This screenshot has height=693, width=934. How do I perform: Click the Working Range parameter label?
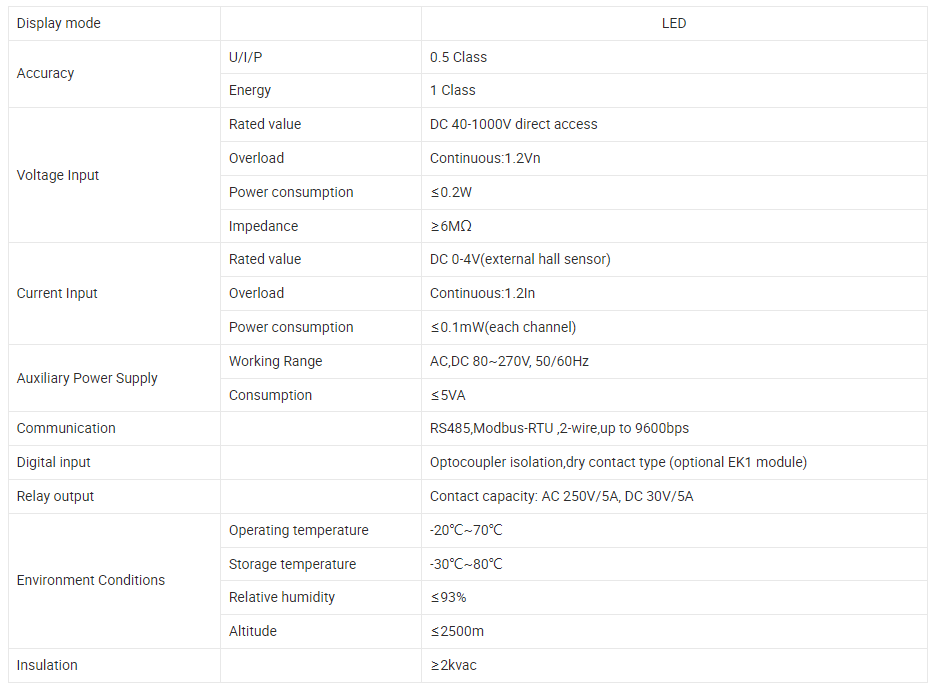tap(275, 361)
